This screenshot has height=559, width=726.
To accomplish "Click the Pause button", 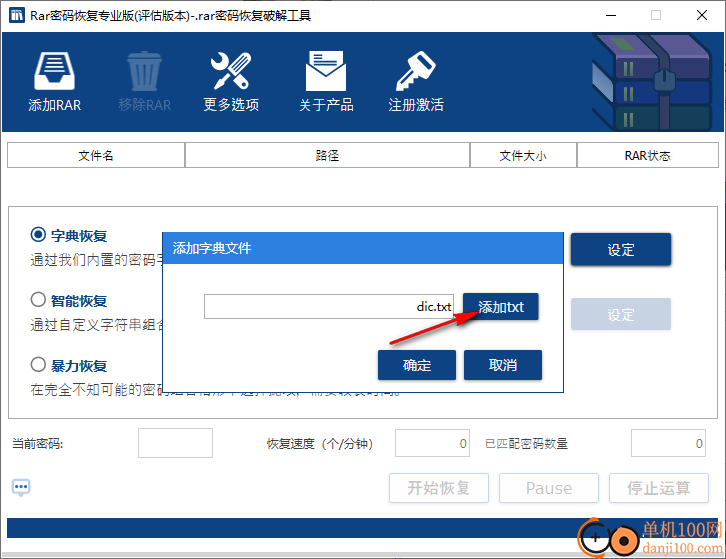I will tap(549, 488).
